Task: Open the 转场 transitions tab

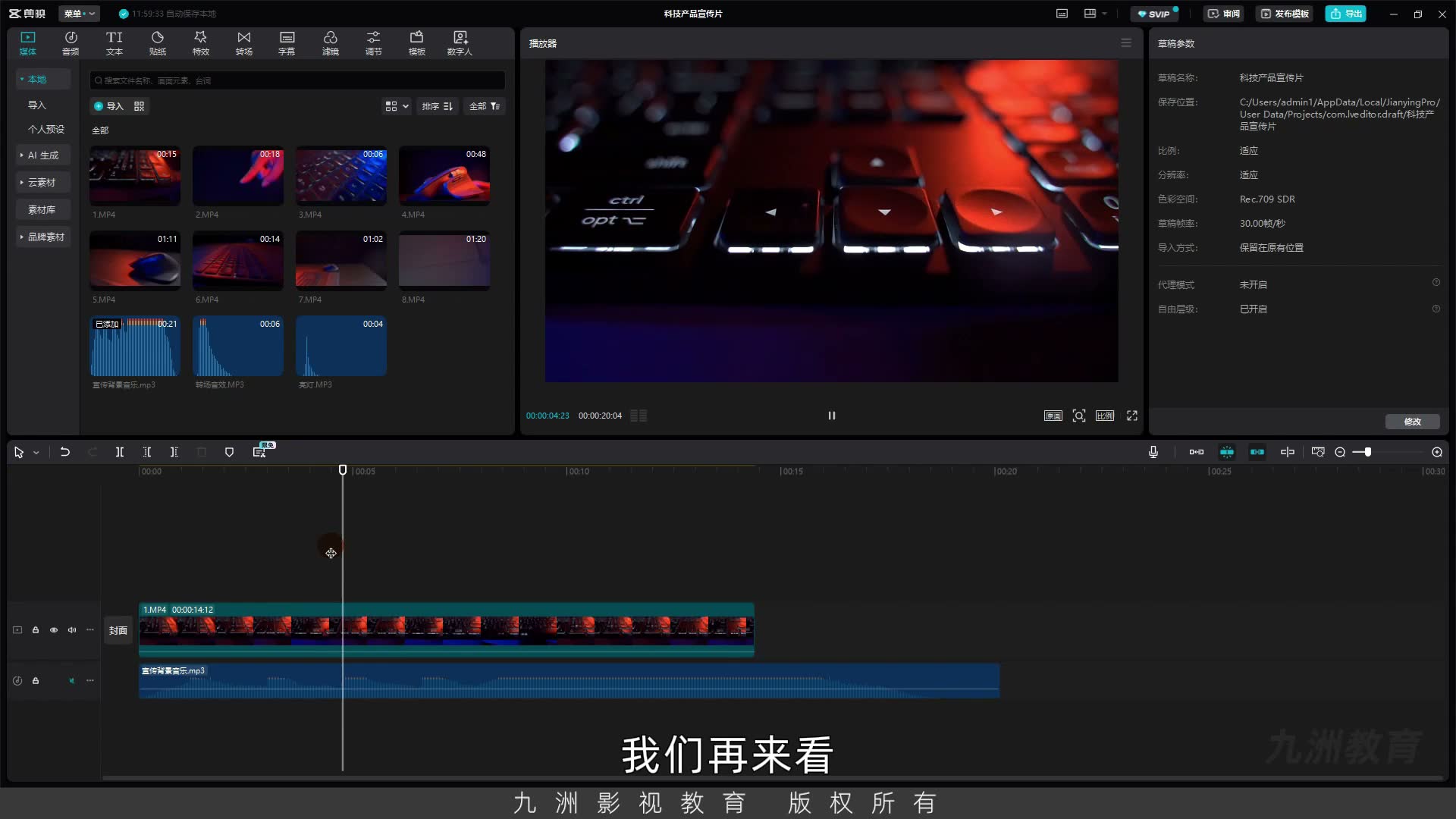Action: point(244,43)
